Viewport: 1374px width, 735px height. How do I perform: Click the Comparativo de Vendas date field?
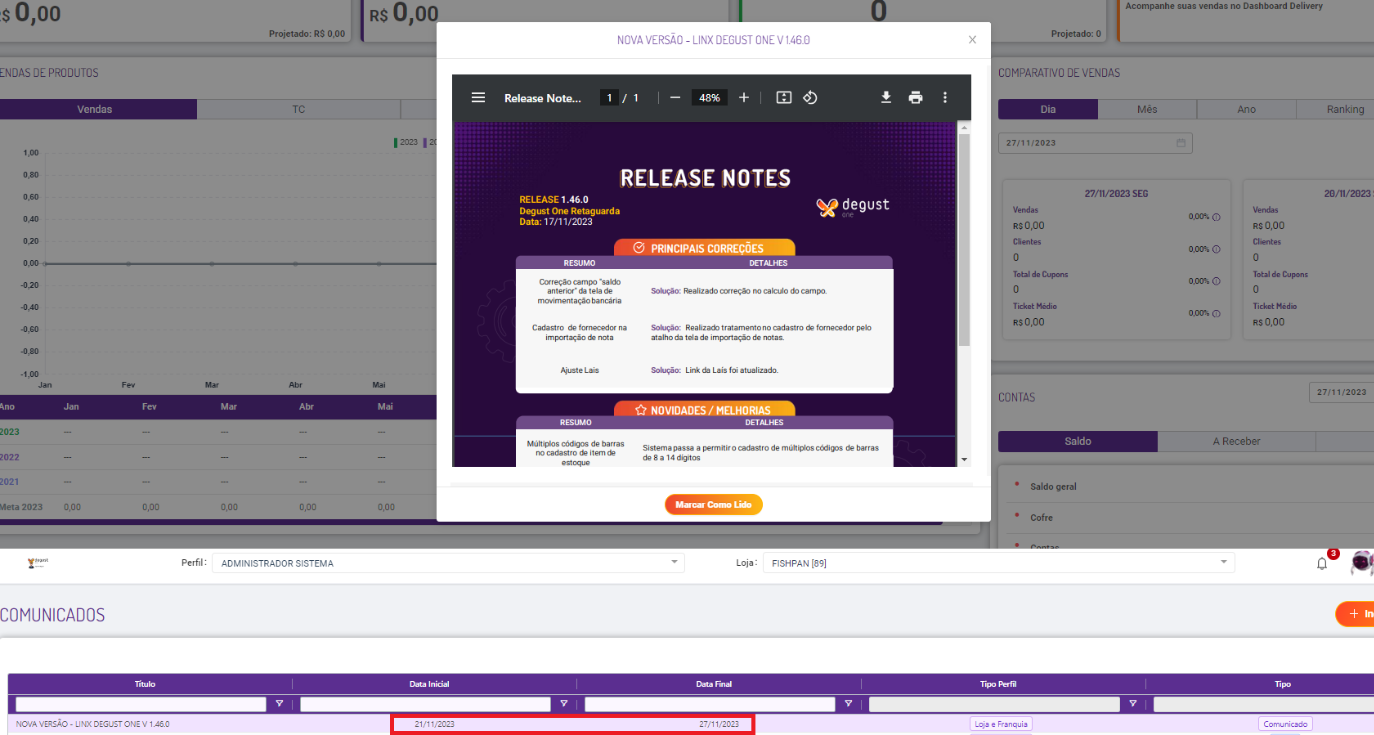click(1095, 143)
